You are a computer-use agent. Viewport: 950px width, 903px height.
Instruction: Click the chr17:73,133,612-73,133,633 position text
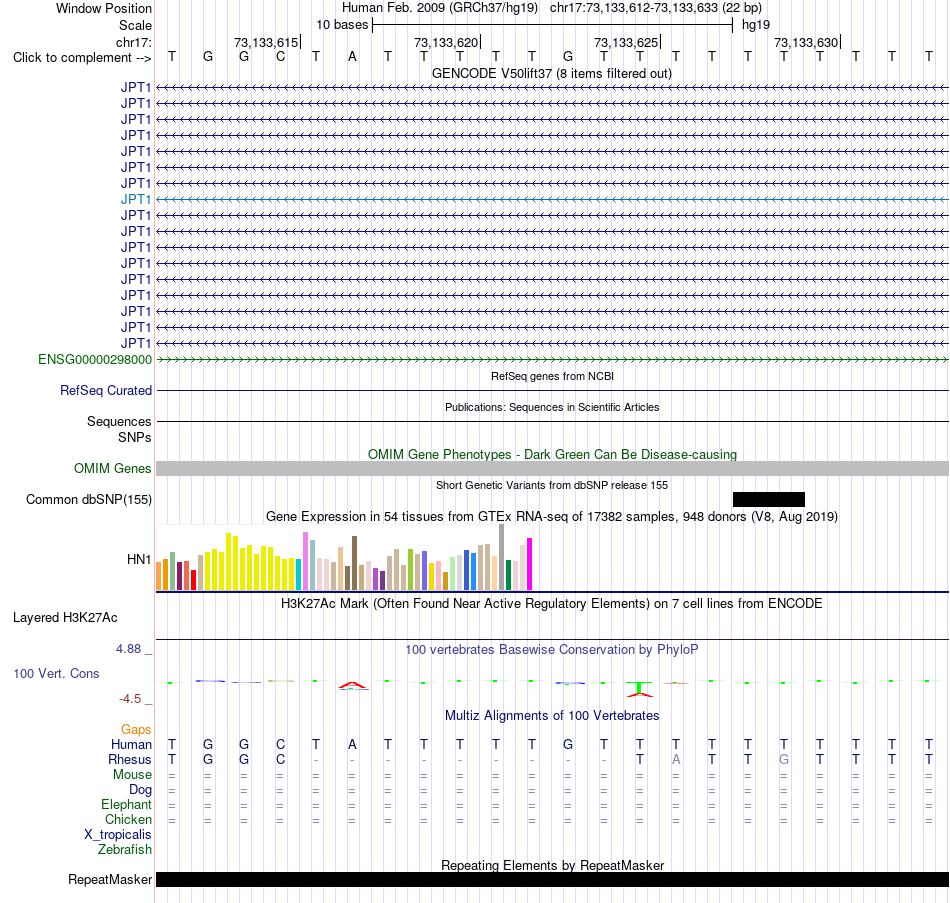[656, 8]
